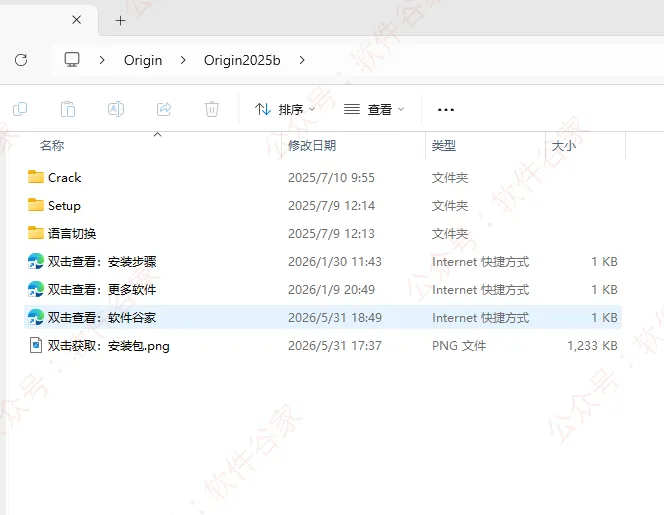Click the date 2025/7/9 12:13
This screenshot has width=664, height=515.
pos(332,233)
